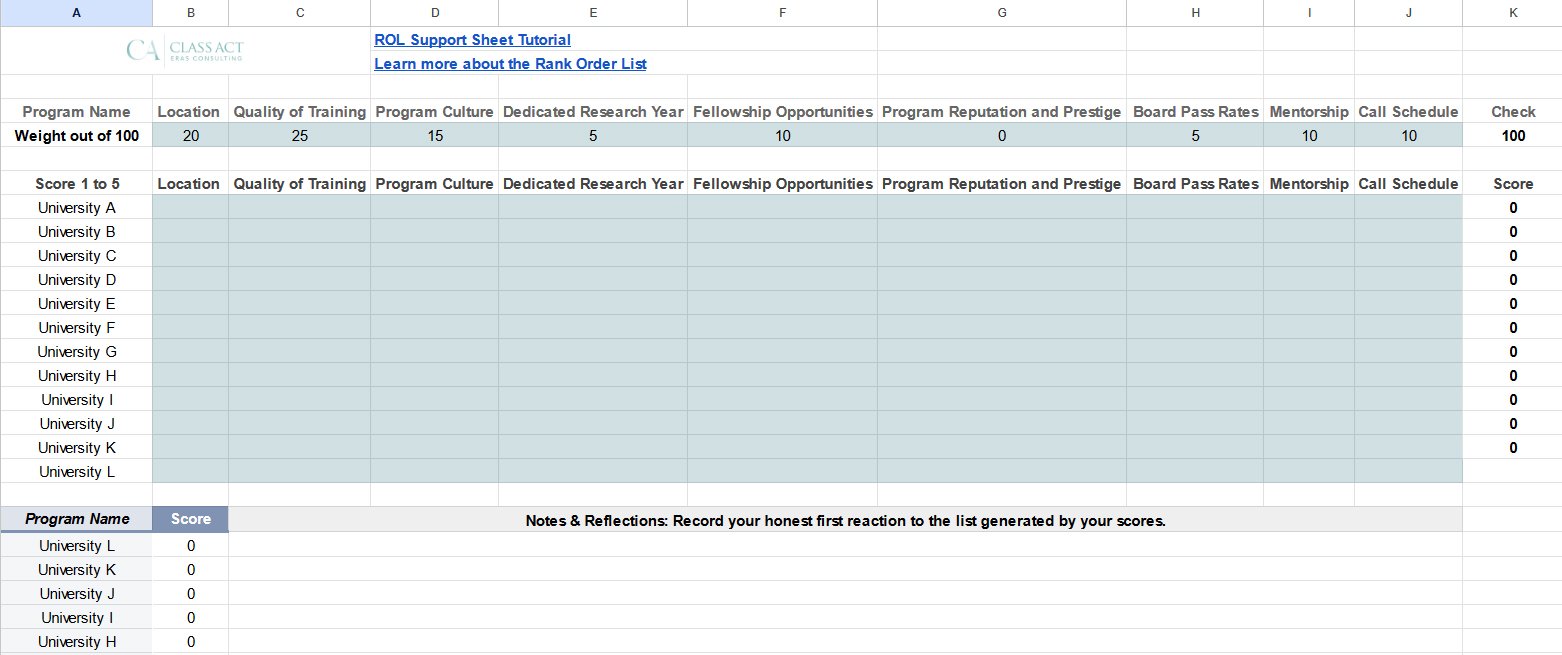Open Learn more about the Rank Order List
The height and width of the screenshot is (655, 1562).
coord(510,63)
